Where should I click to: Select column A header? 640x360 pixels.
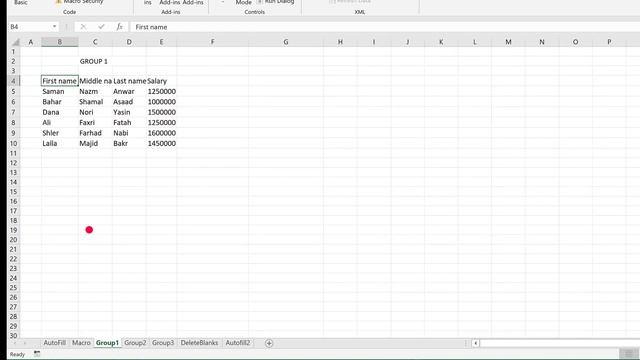[x=31, y=42]
